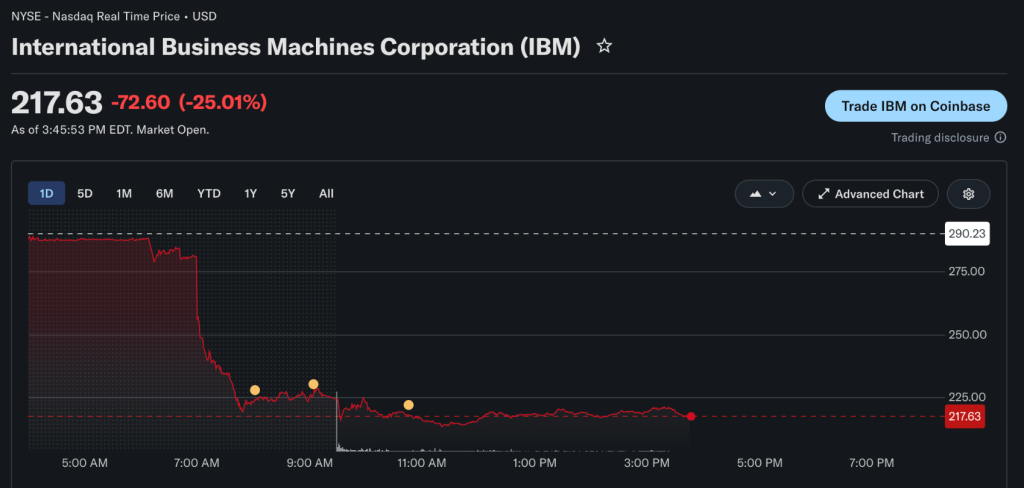
Task: Open the Advanced Chart view
Action: pos(871,194)
